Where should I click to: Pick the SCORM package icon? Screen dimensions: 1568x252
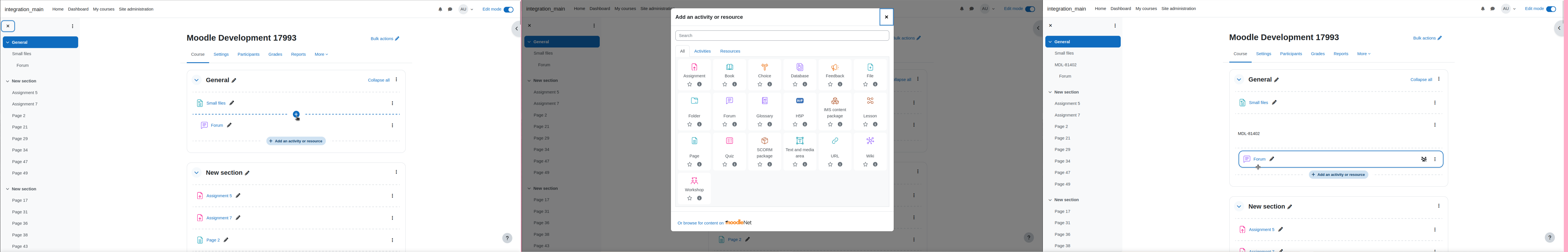(764, 141)
